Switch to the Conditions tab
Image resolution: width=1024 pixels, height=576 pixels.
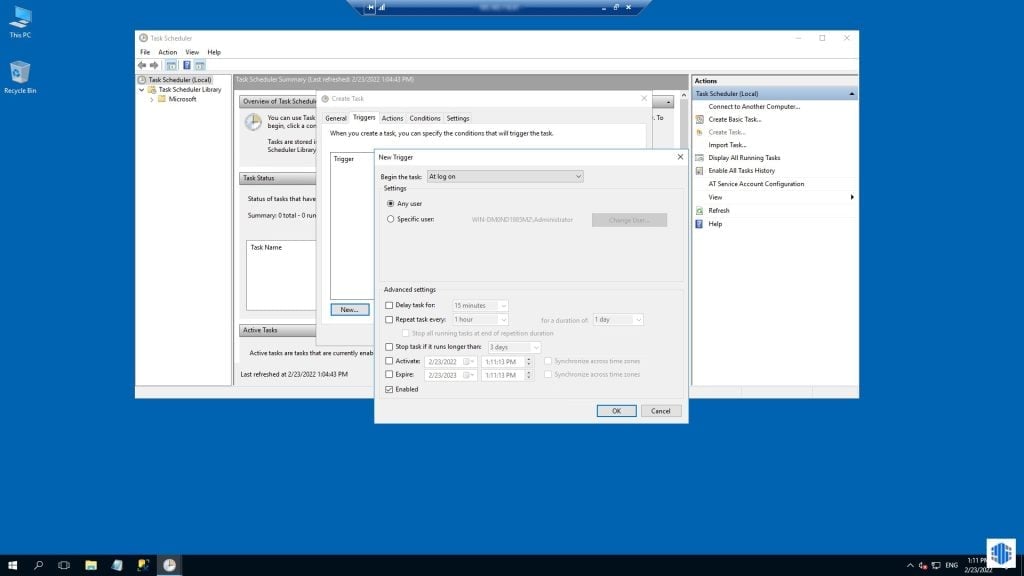(424, 118)
